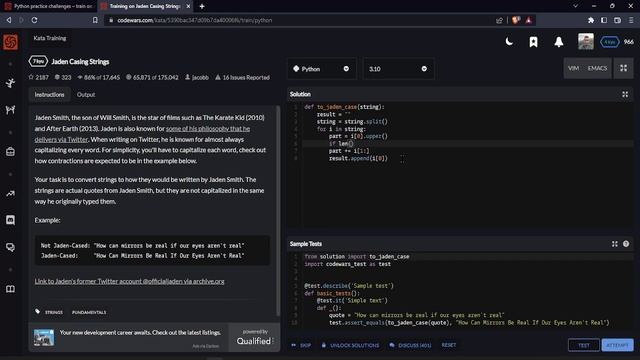Expand the Sample Tests panel
The width and height of the screenshot is (640, 360).
click(x=614, y=244)
